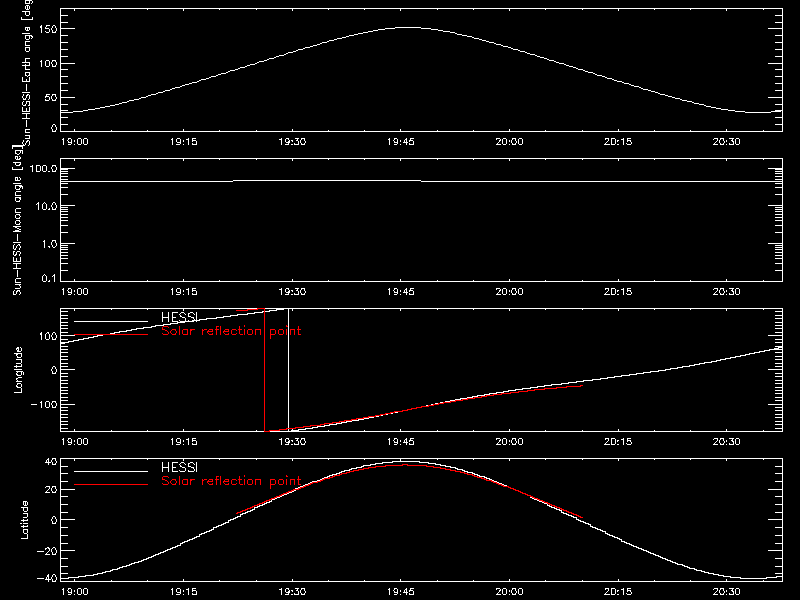Click 20:00 time label under Moon angle plot

509,292
